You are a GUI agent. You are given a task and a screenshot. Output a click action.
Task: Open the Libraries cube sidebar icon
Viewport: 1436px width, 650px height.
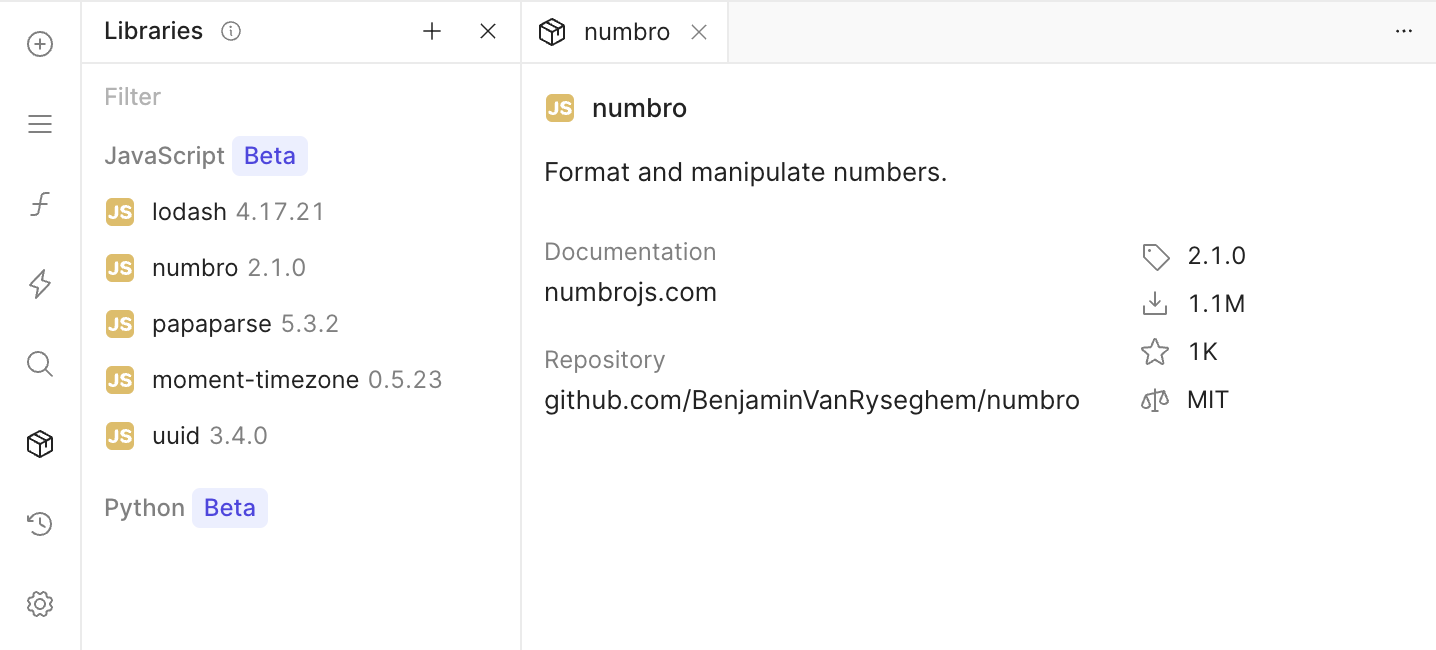[40, 444]
